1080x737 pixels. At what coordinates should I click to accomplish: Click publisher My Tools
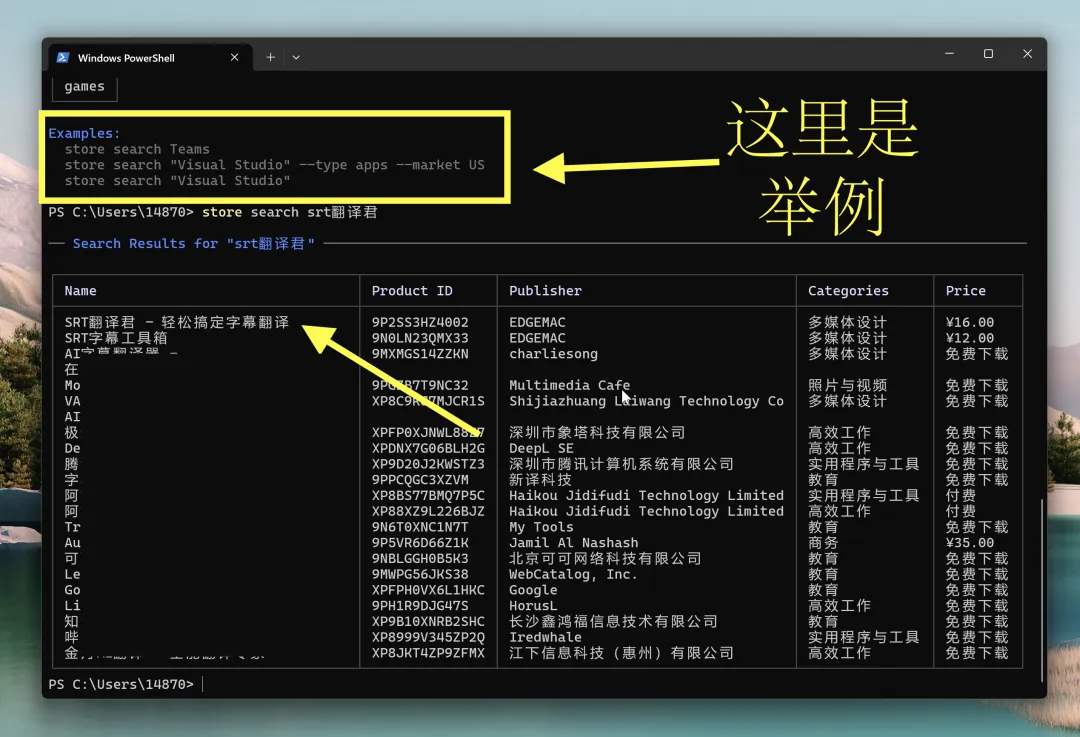point(541,527)
